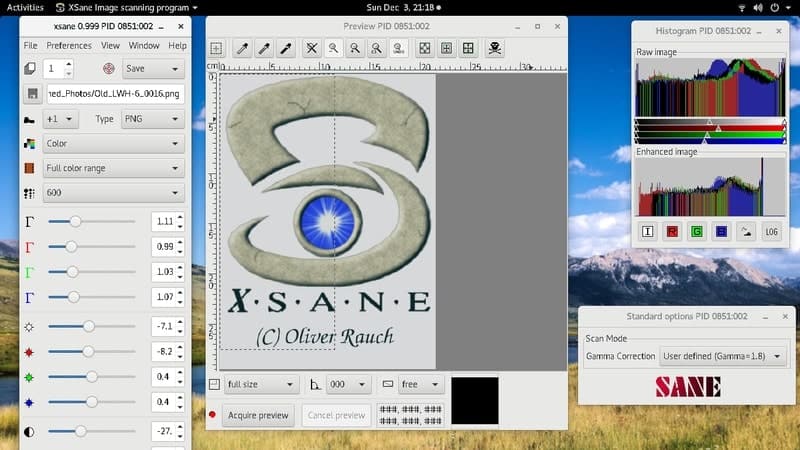Open the File menu in xsane
The height and width of the screenshot is (450, 800).
click(x=31, y=45)
